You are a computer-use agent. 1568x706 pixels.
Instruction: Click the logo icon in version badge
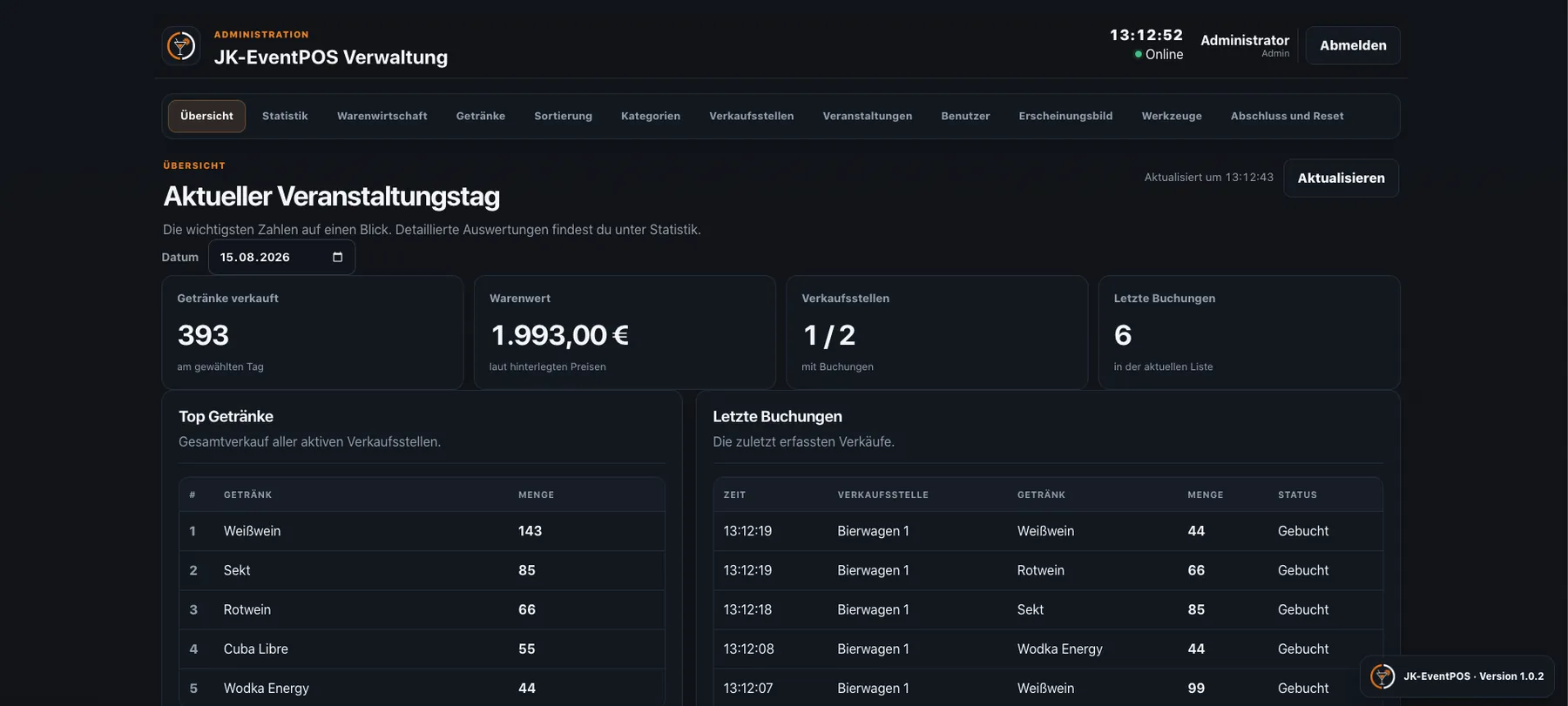[1382, 676]
